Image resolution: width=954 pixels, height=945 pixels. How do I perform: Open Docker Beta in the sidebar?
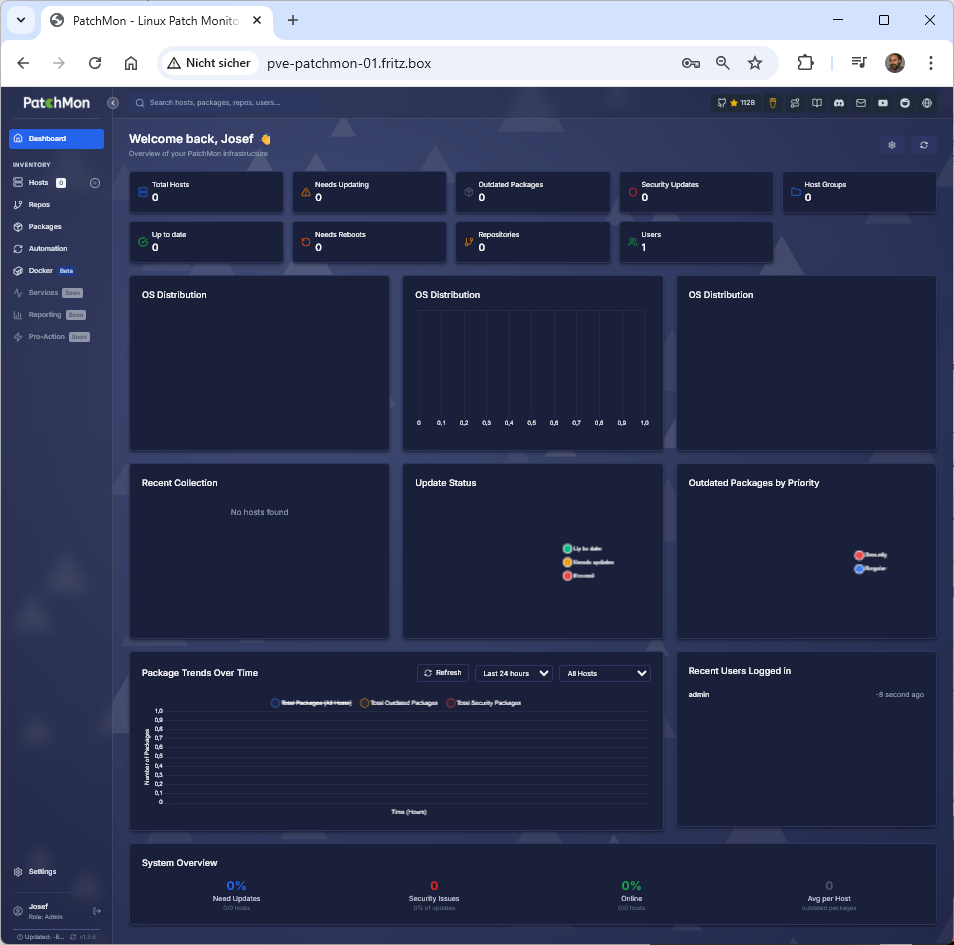[41, 271]
